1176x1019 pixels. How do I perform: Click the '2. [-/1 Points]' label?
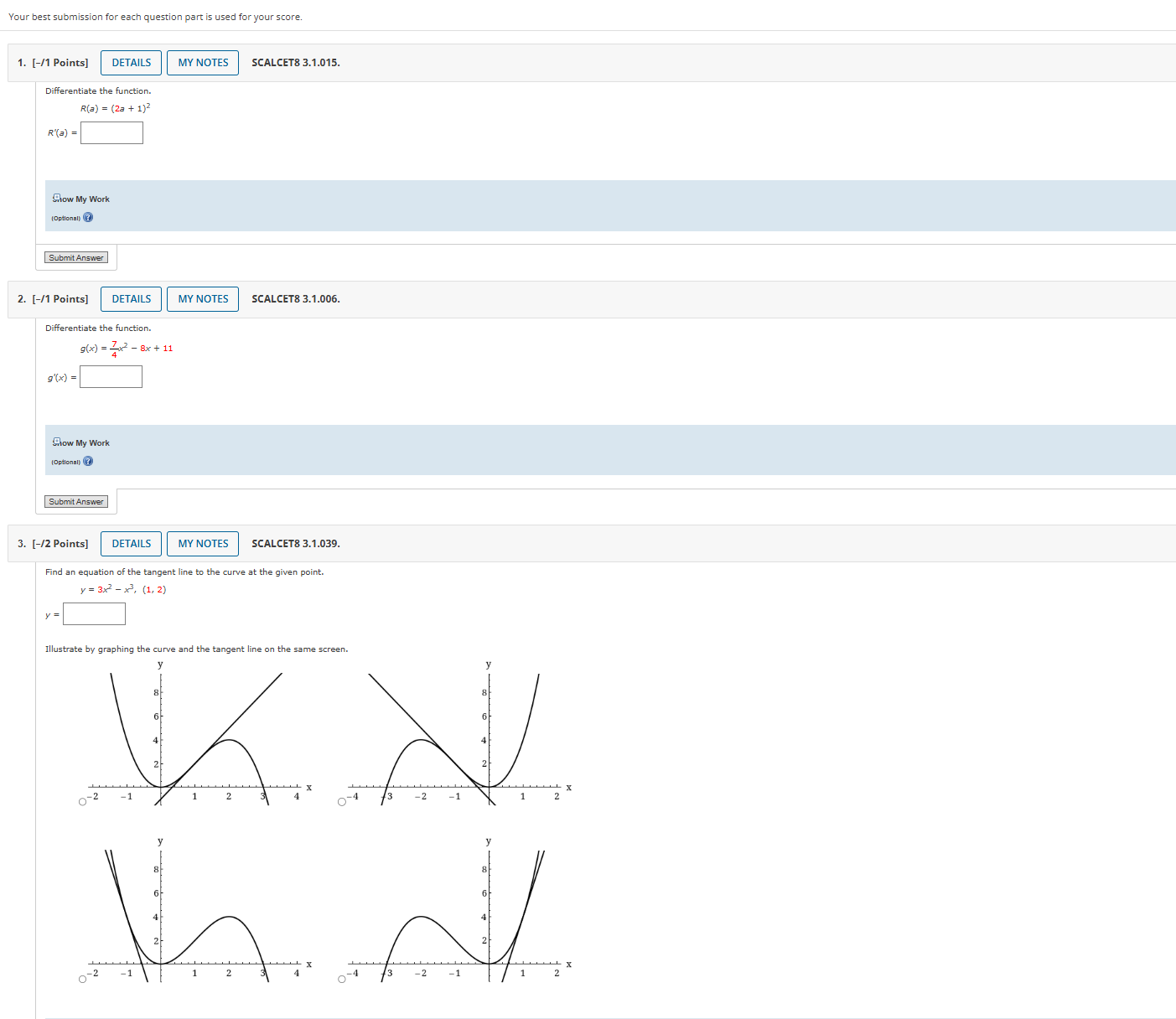tap(53, 299)
